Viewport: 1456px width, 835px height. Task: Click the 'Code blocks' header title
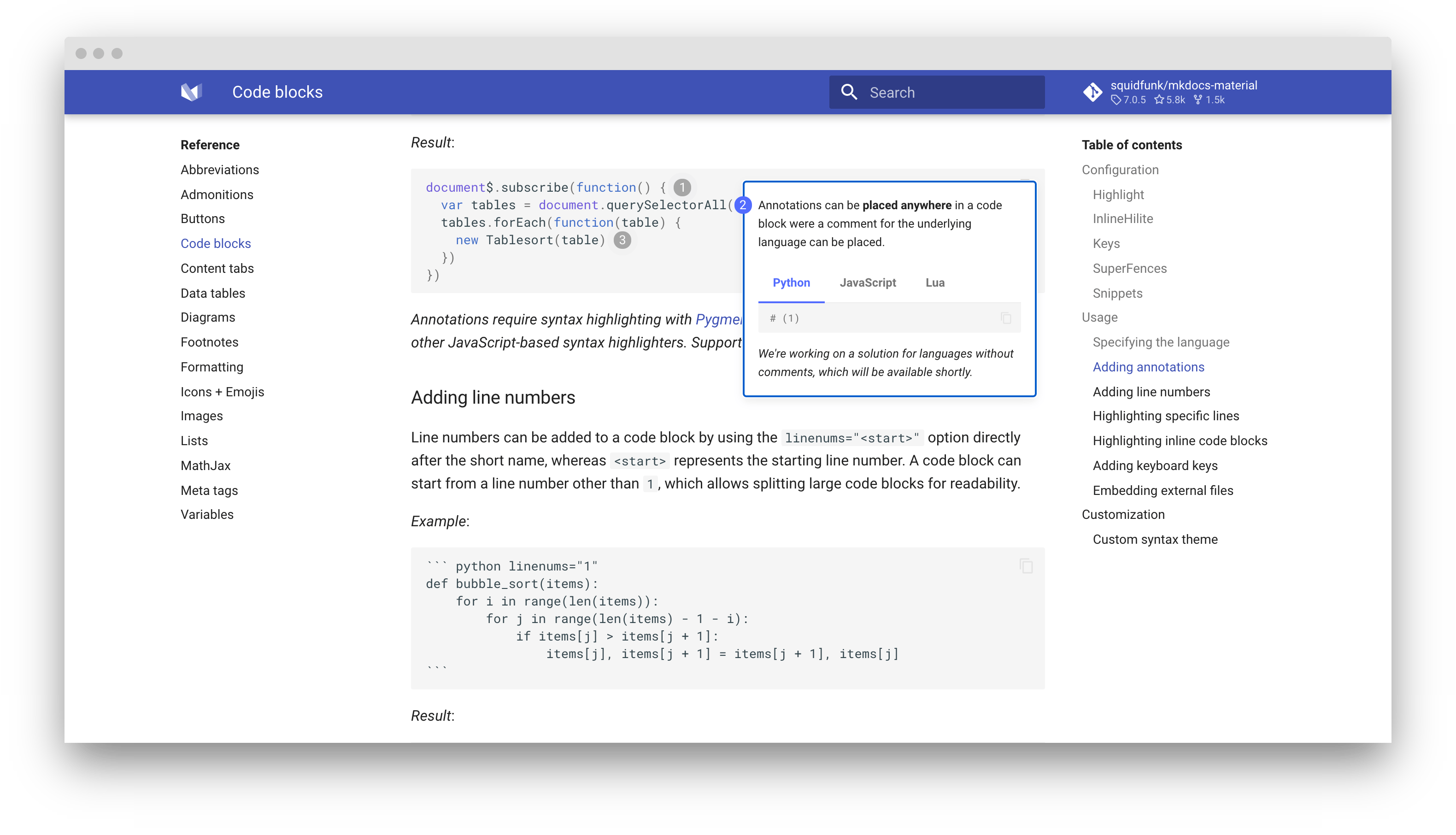click(x=277, y=92)
